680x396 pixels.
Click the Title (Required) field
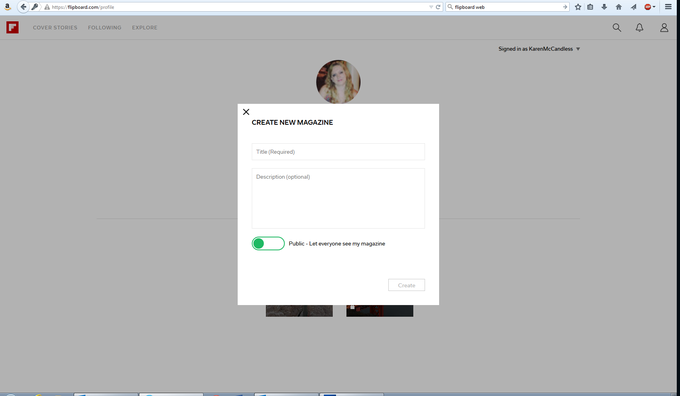point(338,152)
